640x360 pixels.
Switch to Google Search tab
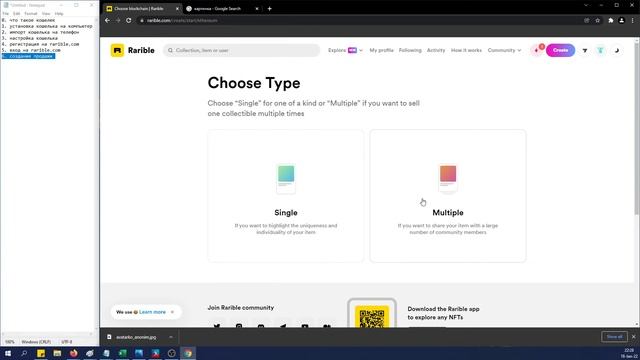pyautogui.click(x=222, y=9)
